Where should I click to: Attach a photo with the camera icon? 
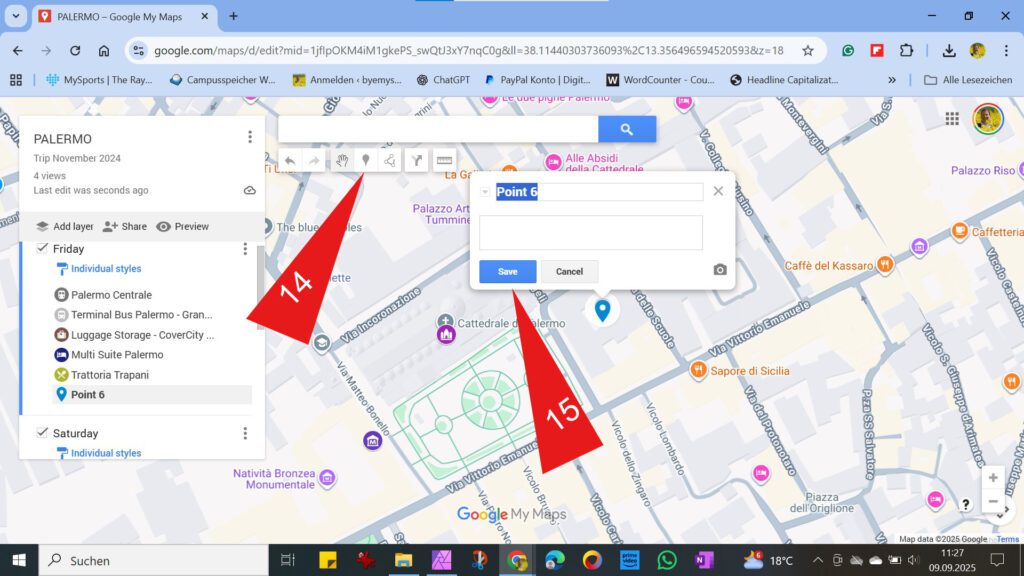pos(718,271)
